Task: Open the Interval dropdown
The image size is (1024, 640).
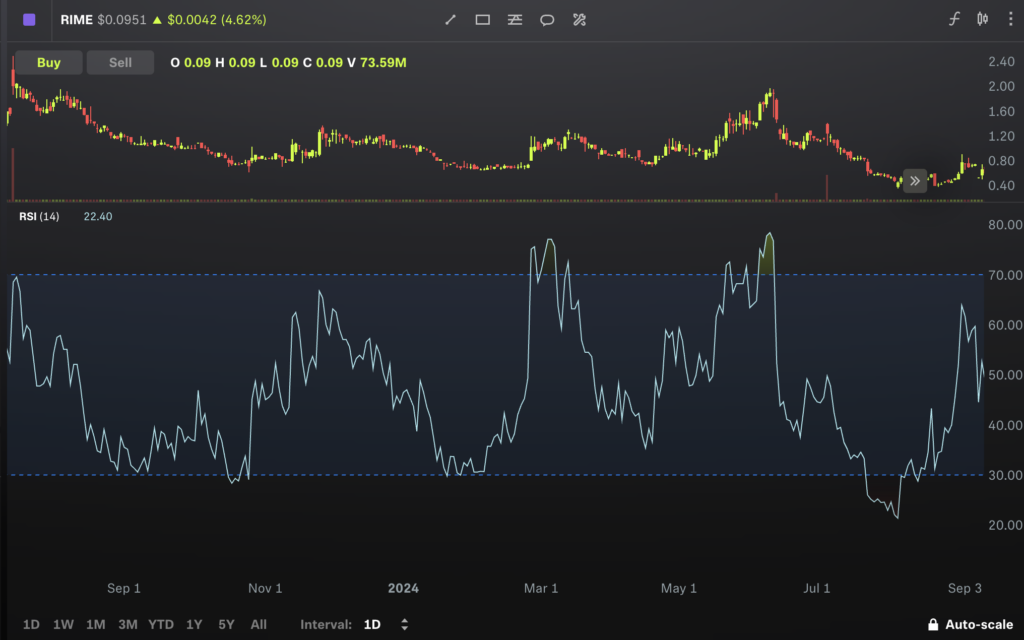Action: click(371, 623)
